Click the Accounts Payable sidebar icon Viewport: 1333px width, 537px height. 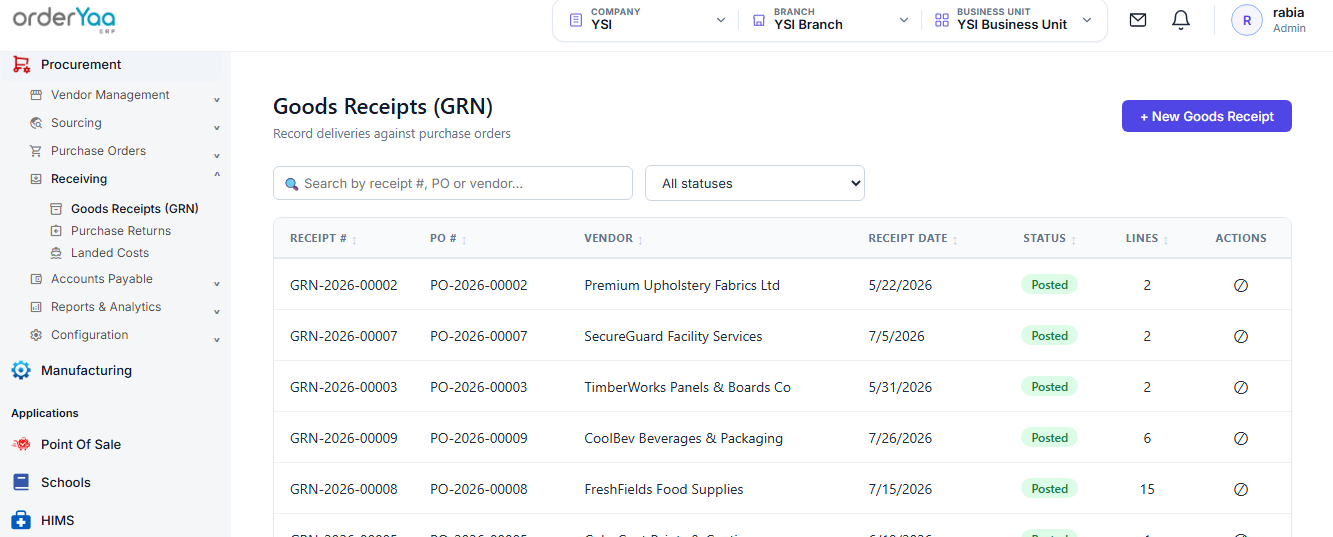coord(36,279)
